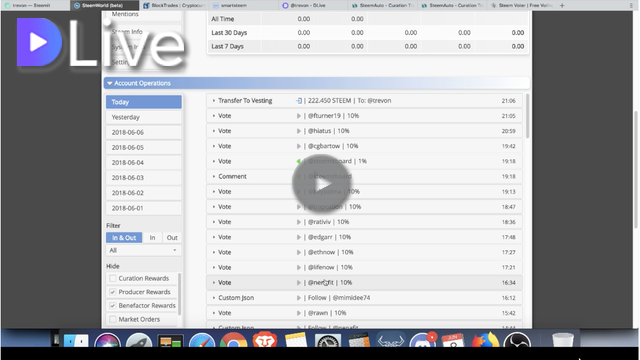Open Safari from the dock
This screenshot has width=640, height=360.
(x=202, y=340)
